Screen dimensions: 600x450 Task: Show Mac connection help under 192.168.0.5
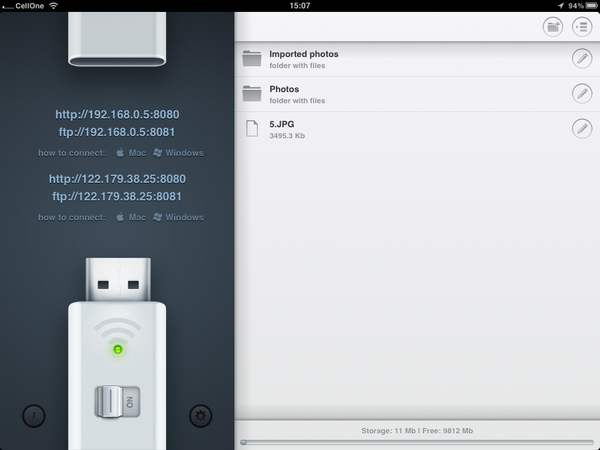(x=131, y=153)
